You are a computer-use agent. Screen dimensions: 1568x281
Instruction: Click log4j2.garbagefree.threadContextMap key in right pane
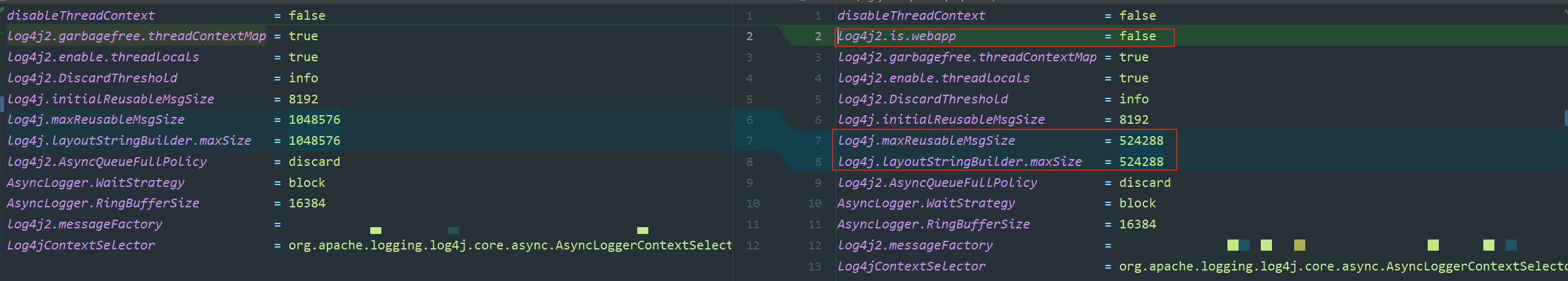967,58
